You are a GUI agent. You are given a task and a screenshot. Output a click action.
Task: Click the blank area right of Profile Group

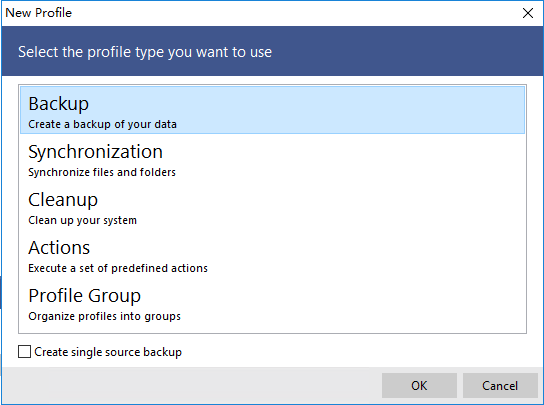(x=333, y=302)
